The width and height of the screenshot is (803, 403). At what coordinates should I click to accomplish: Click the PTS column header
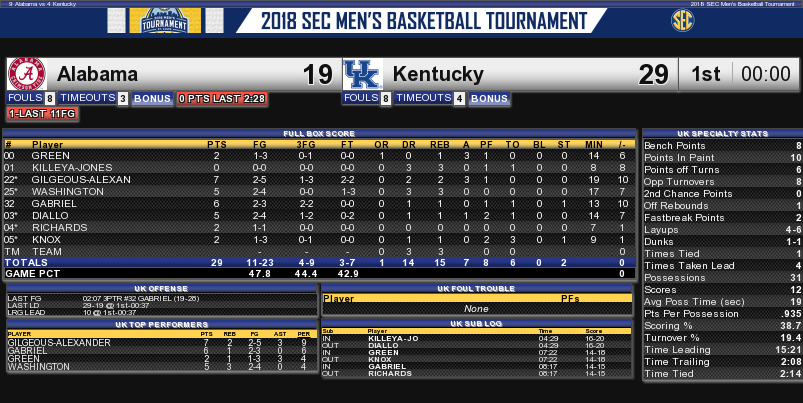[x=217, y=145]
